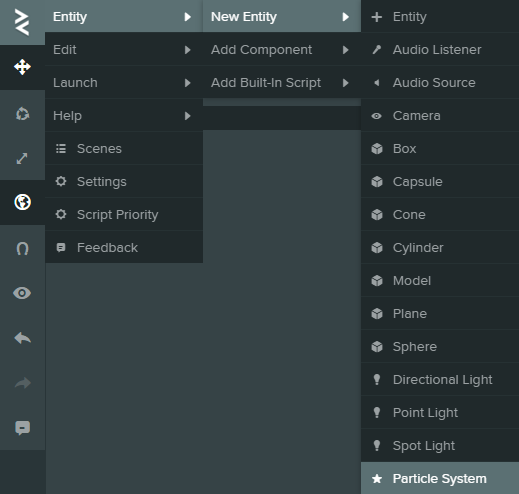Create a Spot Light entity
Viewport: 519px width, 494px height.
[x=440, y=445]
